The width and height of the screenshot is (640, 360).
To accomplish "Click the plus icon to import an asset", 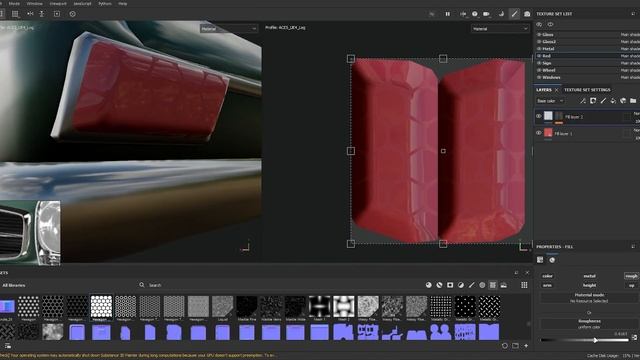I will [526, 346].
